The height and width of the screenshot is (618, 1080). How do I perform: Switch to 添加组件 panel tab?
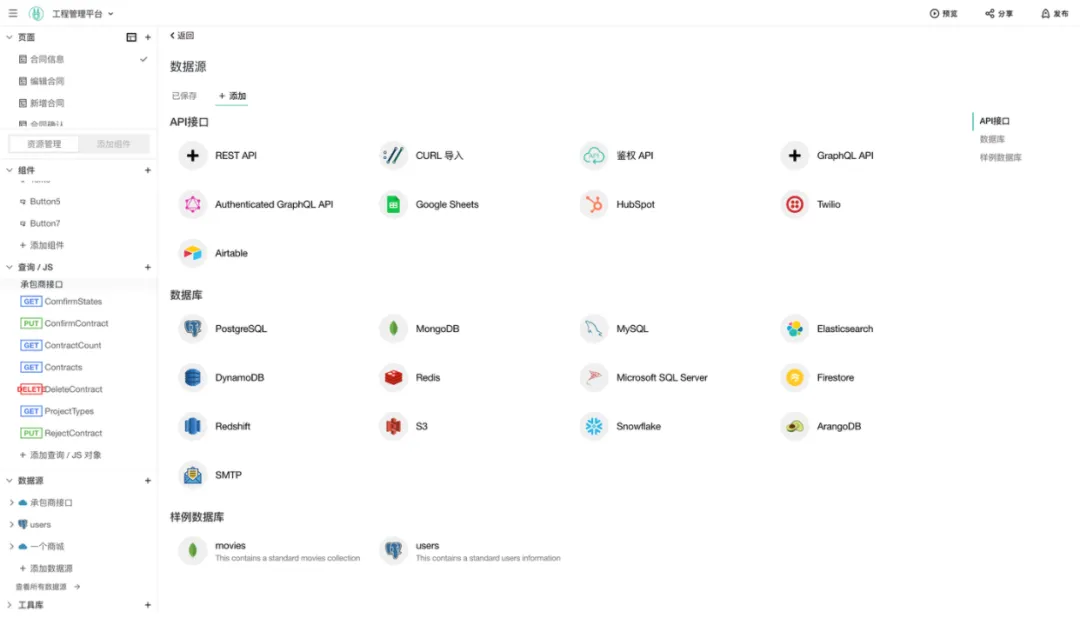pos(114,144)
